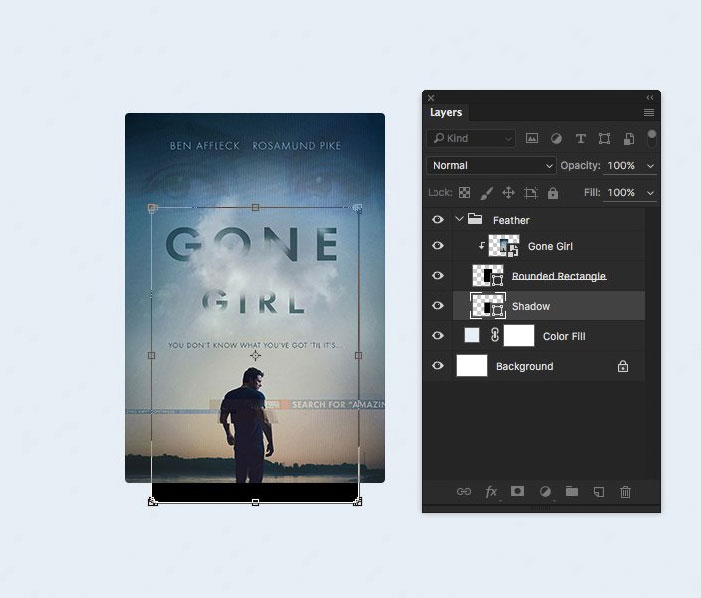Click the Rounded Rectangle layer thumbnail
The image size is (701, 598).
point(488,276)
